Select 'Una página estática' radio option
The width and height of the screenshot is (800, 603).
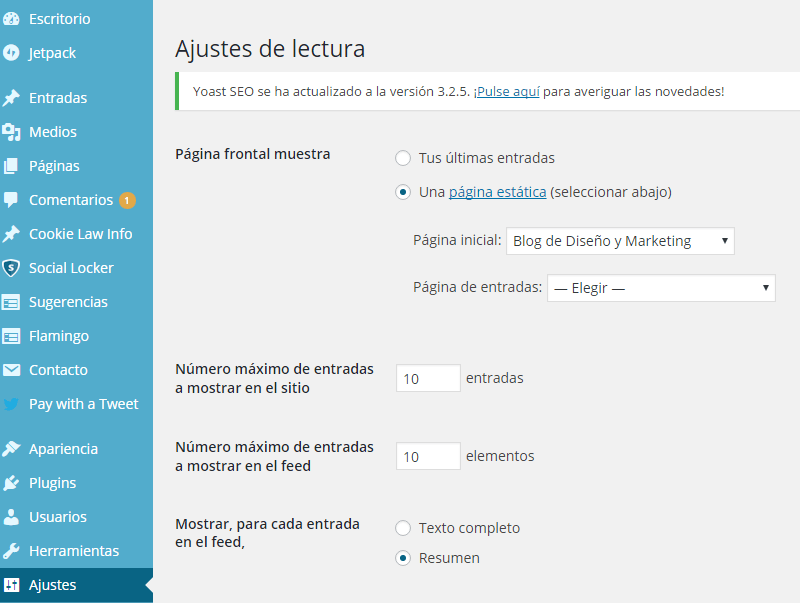(x=403, y=192)
